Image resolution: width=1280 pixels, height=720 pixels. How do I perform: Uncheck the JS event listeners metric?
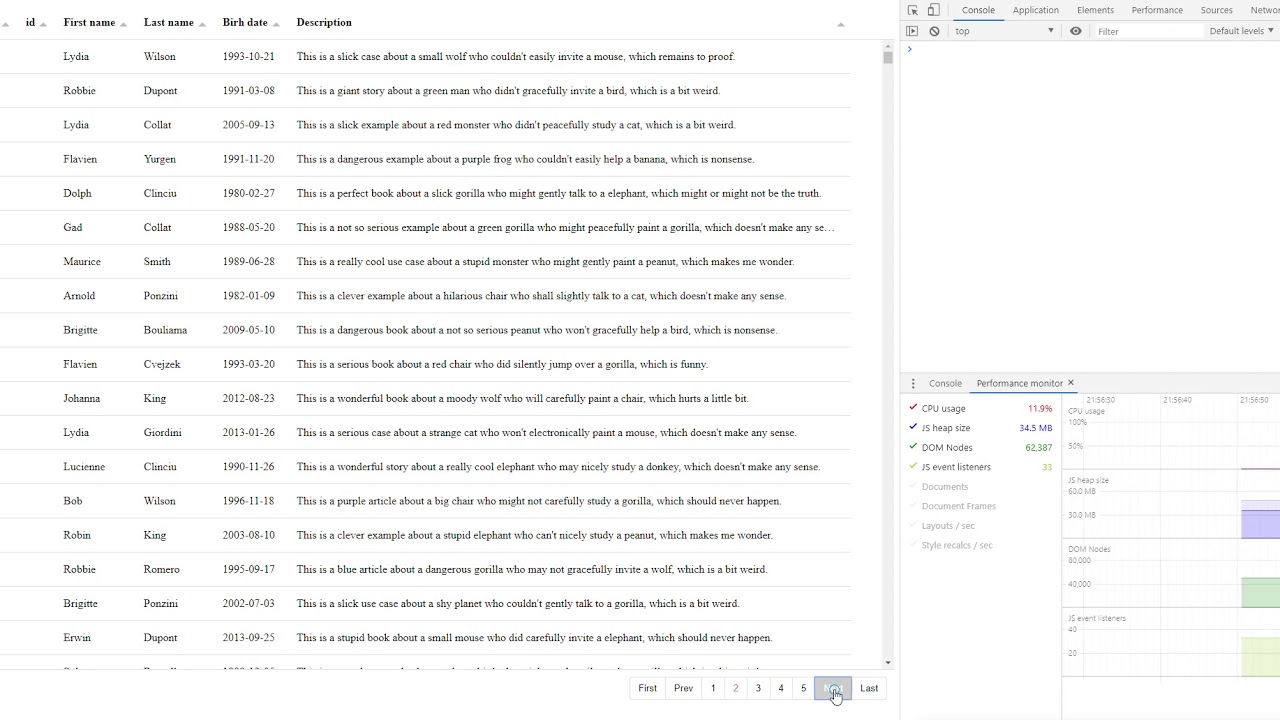913,467
